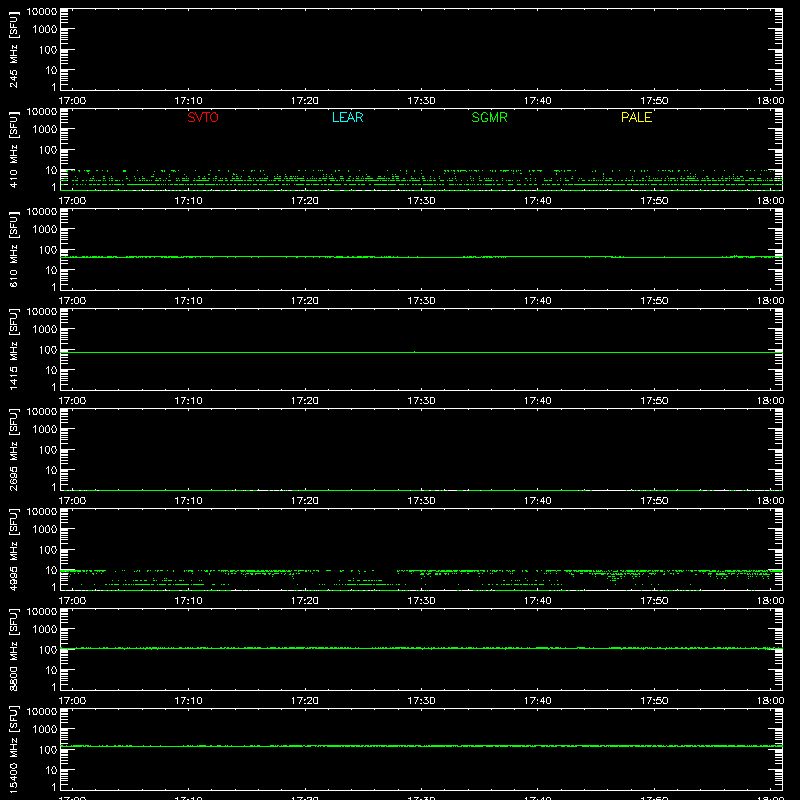The height and width of the screenshot is (800, 800).
Task: Click the 8800 MHz [SFU] axis label
Action: pos(14,649)
